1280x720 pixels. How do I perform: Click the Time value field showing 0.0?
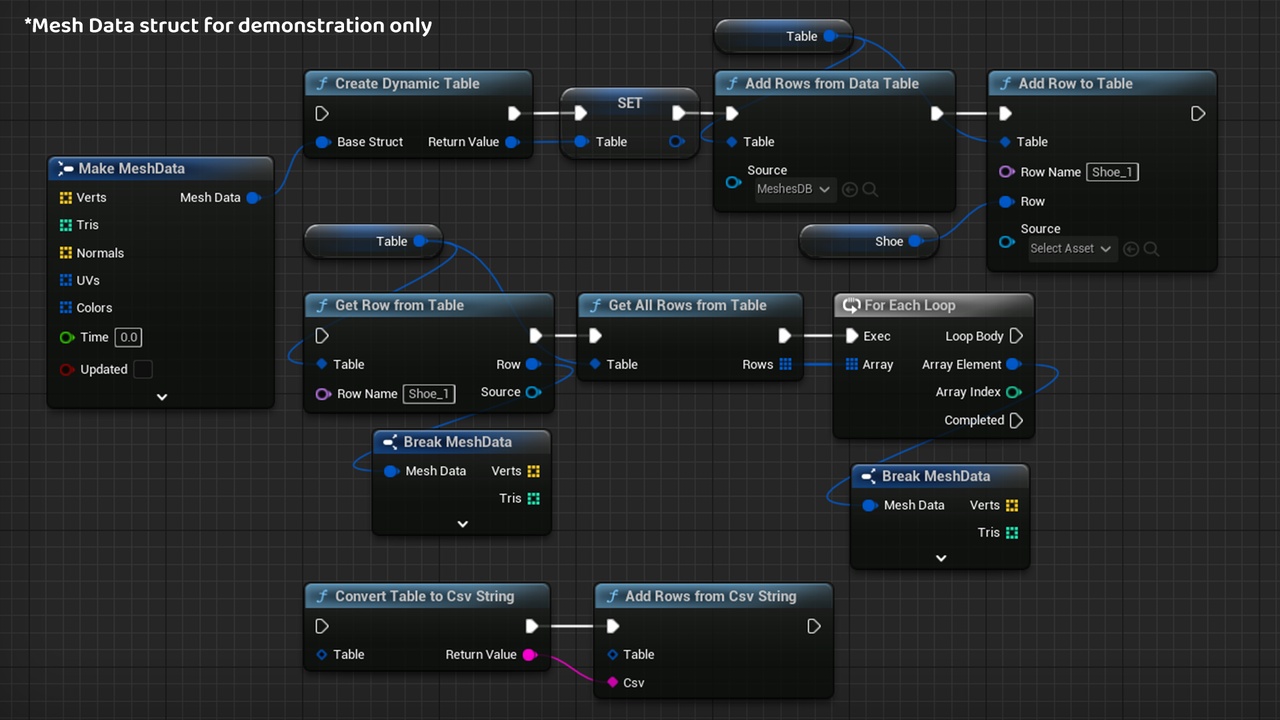(x=129, y=338)
